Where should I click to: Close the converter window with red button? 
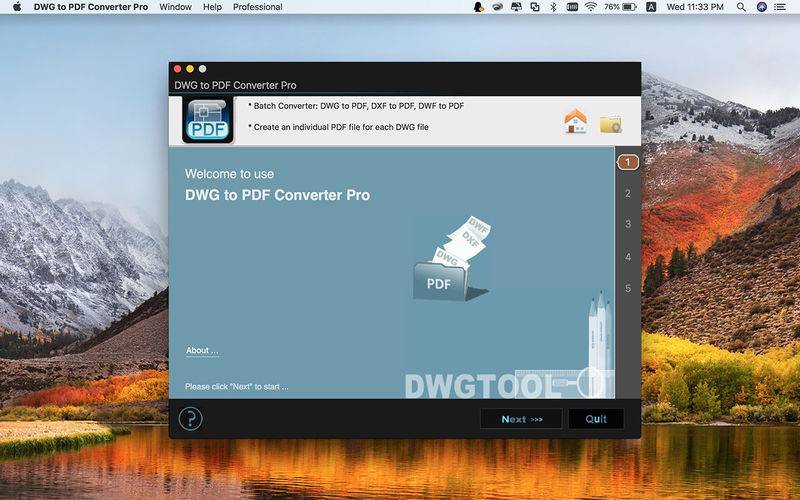[x=178, y=69]
